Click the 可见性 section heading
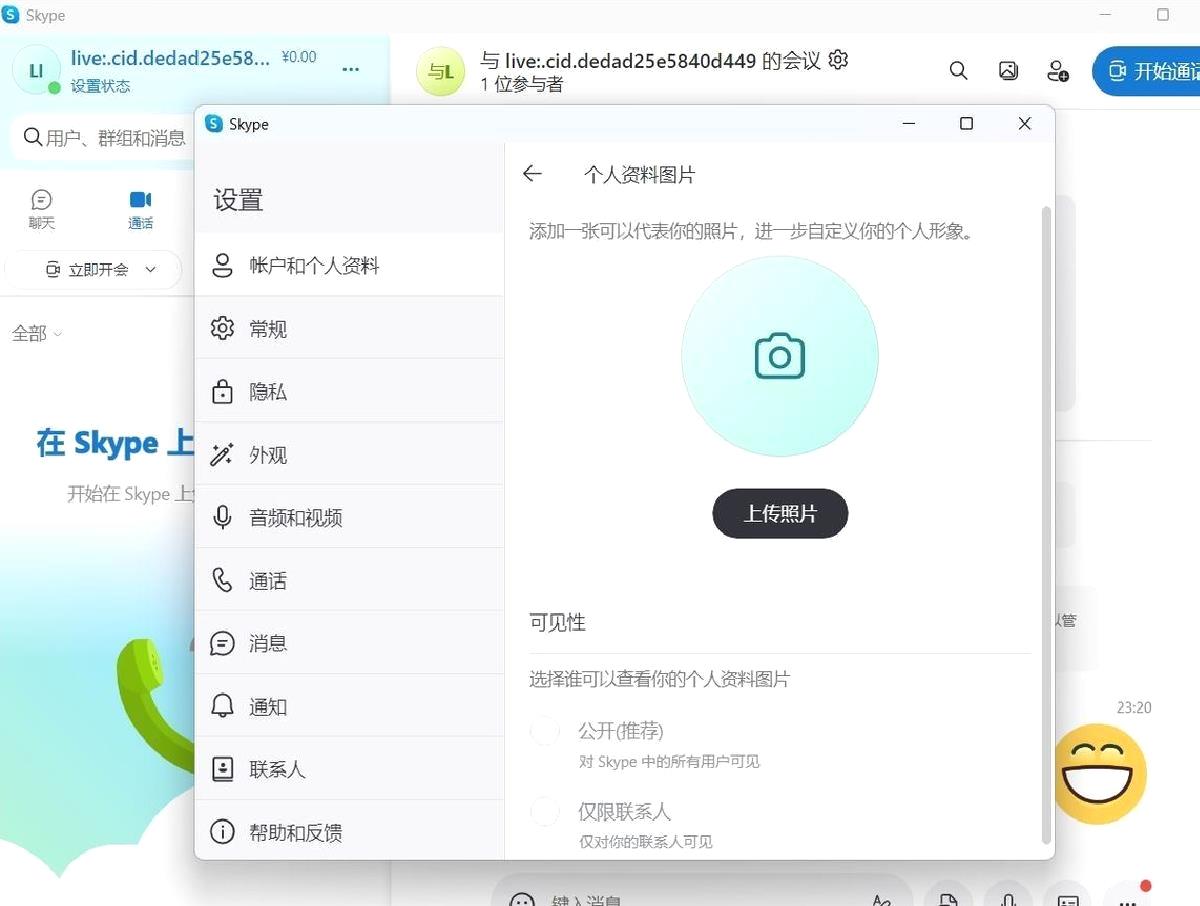 point(557,622)
